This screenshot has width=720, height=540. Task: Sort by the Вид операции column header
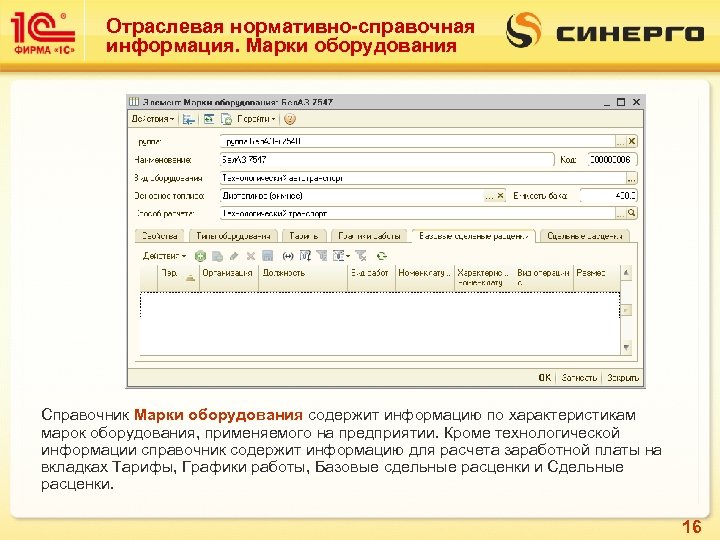[x=544, y=277]
